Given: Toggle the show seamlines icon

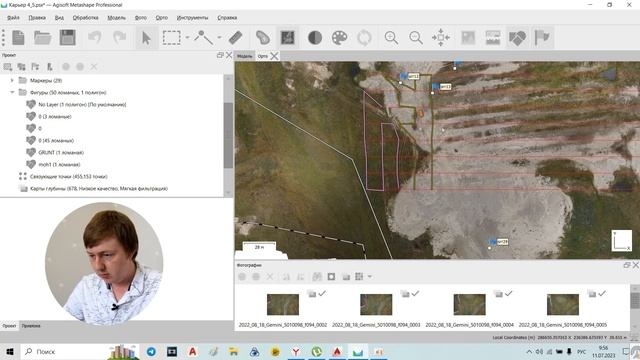Looking at the screenshot, I should coord(493,38).
